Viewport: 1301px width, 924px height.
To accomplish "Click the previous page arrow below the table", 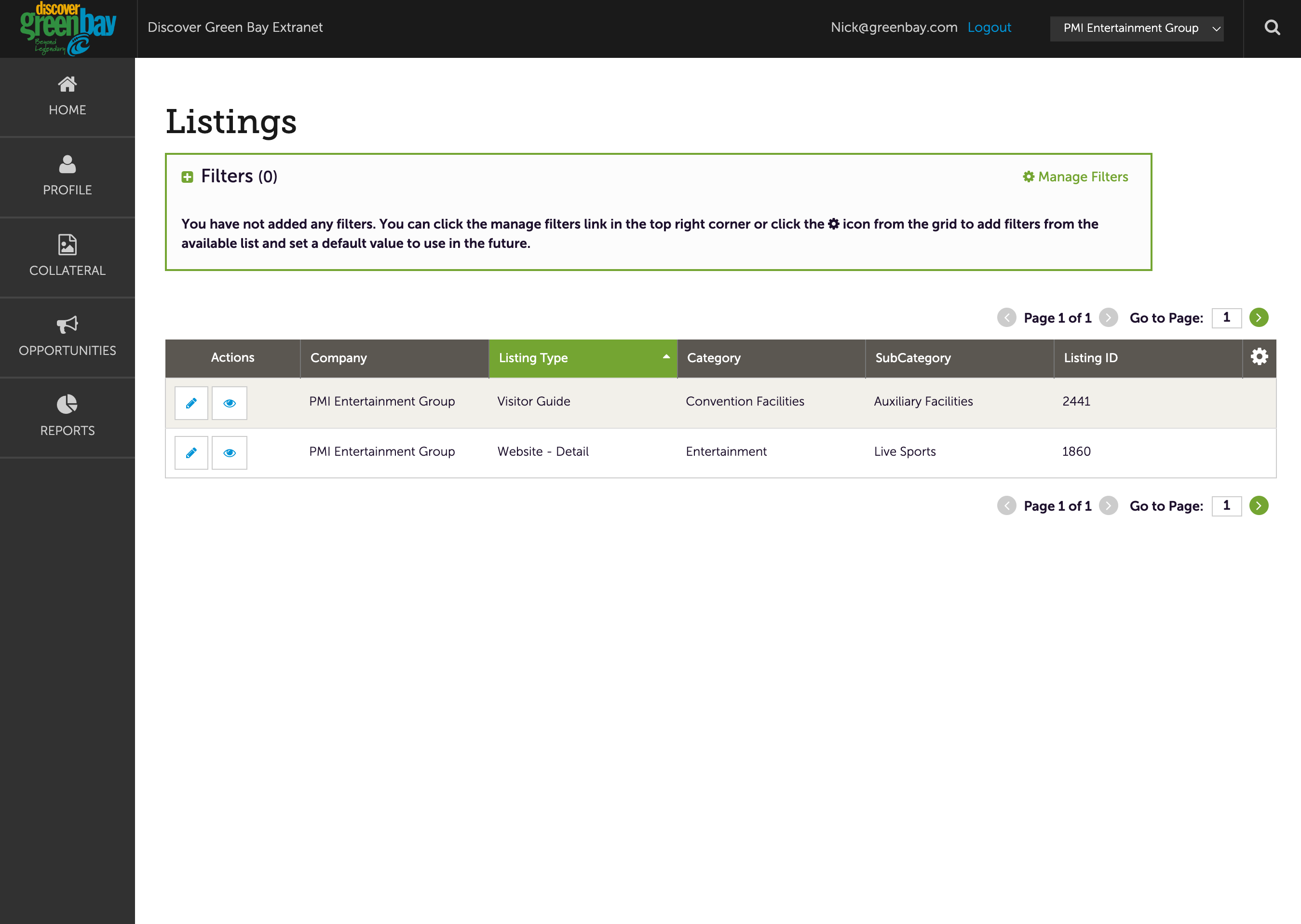I will click(1006, 506).
